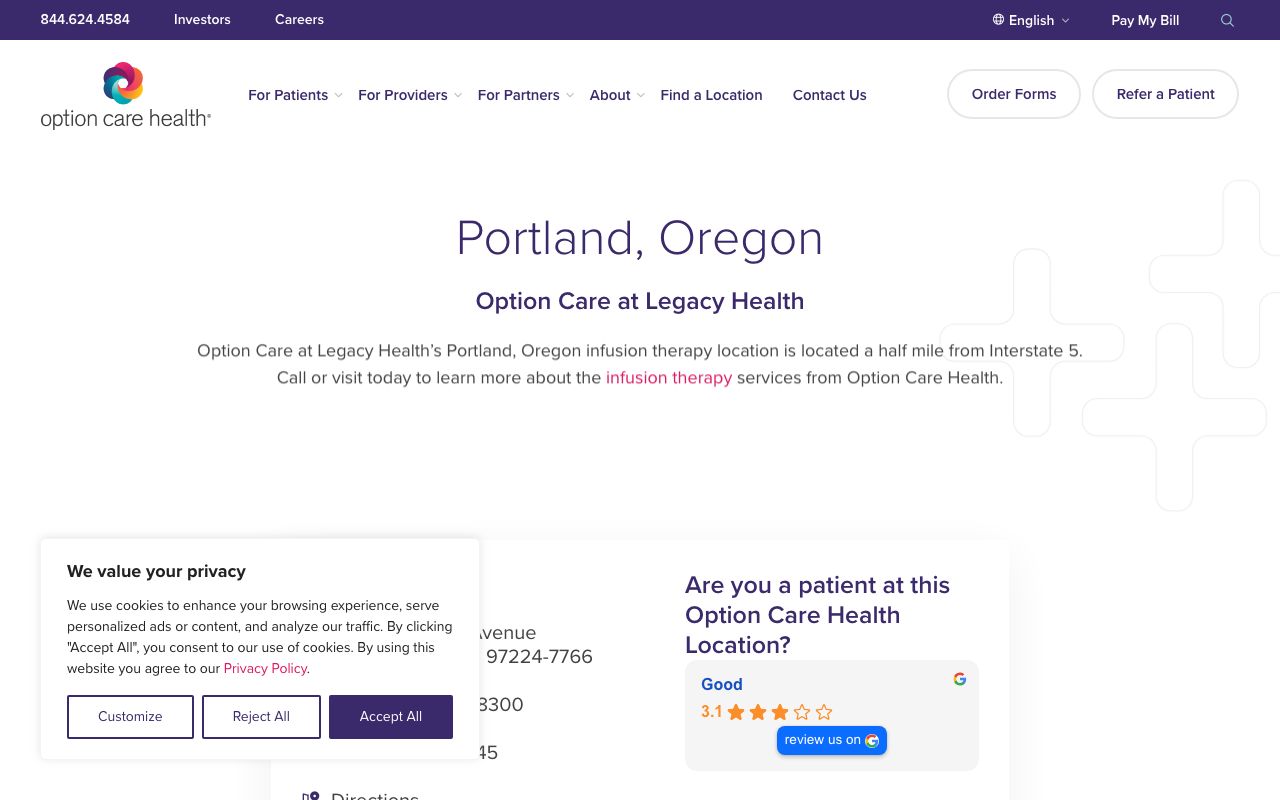The width and height of the screenshot is (1280, 800).
Task: Click the Google G icon on review widget
Action: (959, 678)
